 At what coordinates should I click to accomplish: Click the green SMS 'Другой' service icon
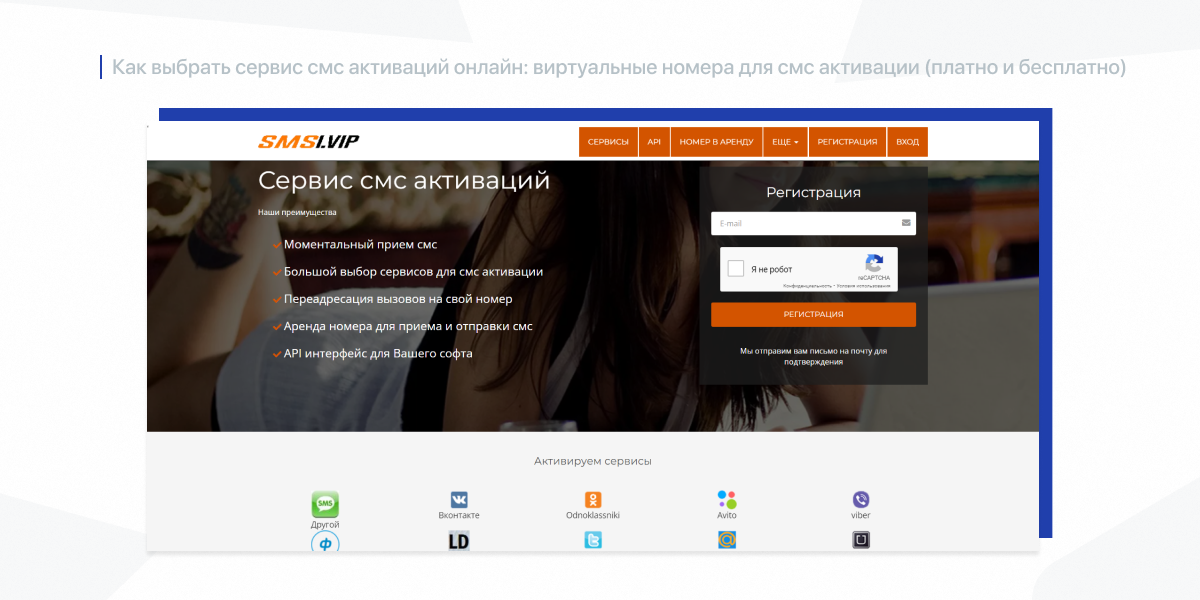pyautogui.click(x=325, y=503)
